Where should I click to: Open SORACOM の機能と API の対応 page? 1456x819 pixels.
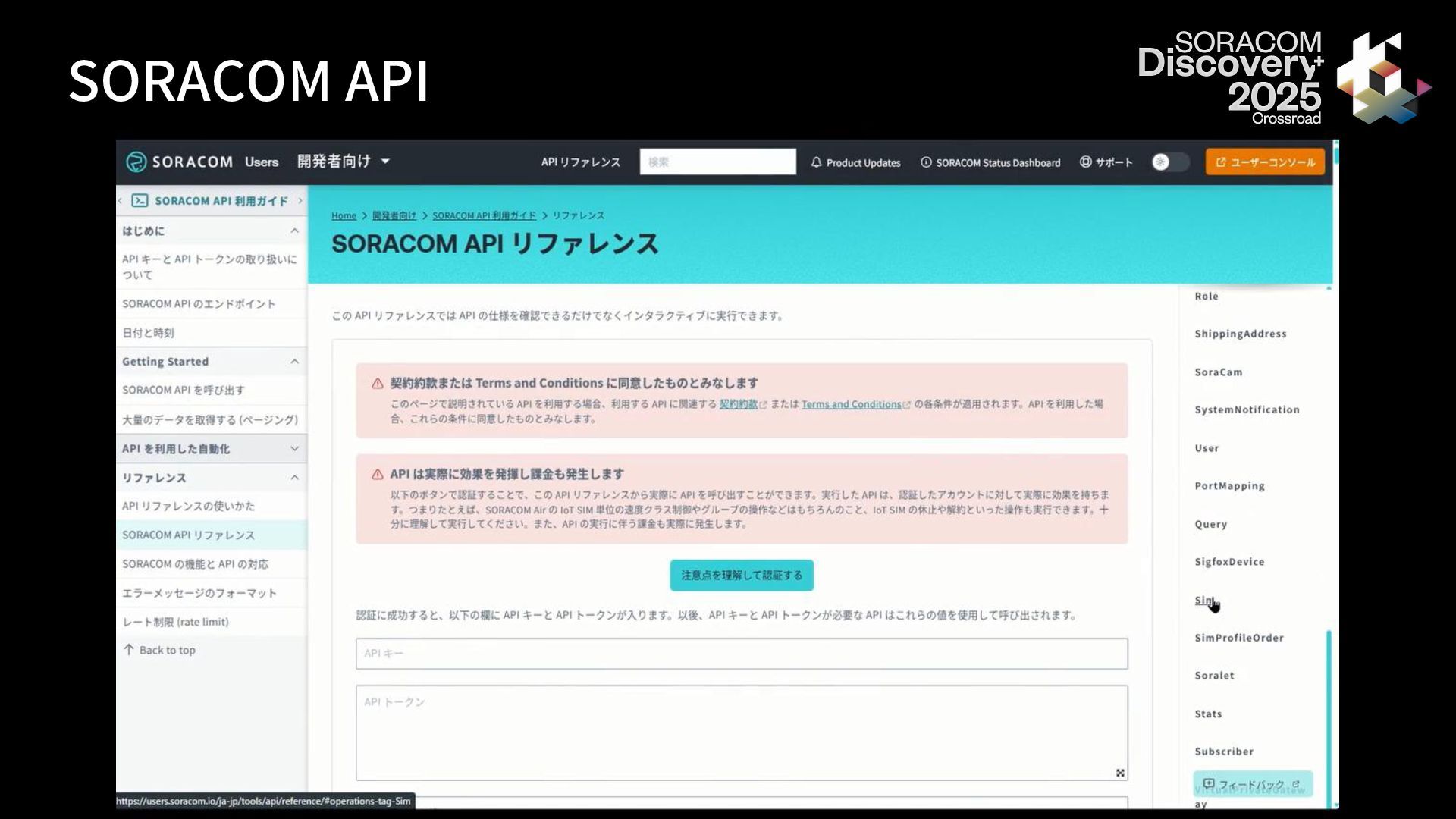point(211,564)
